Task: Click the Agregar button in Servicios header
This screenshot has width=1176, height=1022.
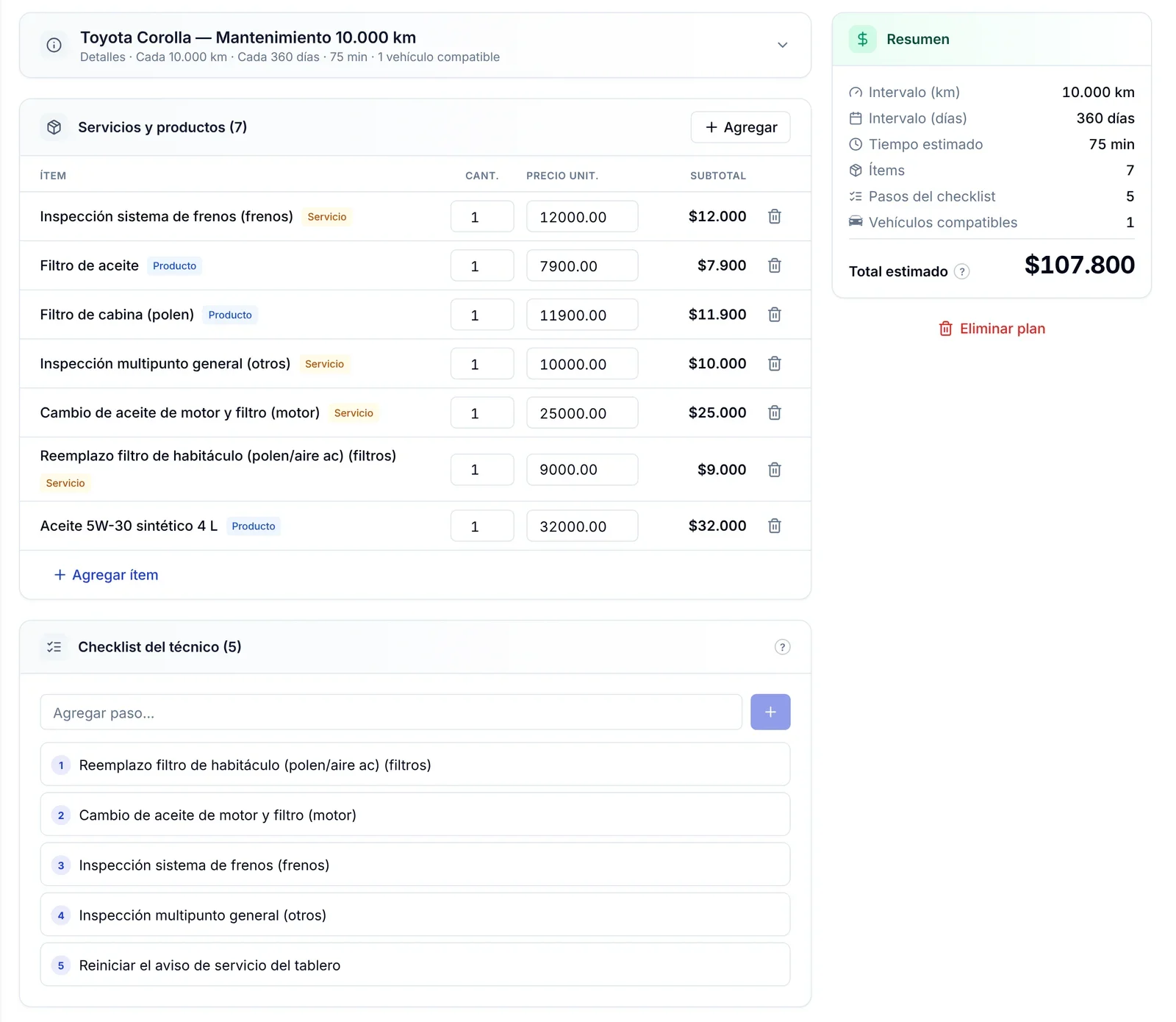Action: click(740, 127)
